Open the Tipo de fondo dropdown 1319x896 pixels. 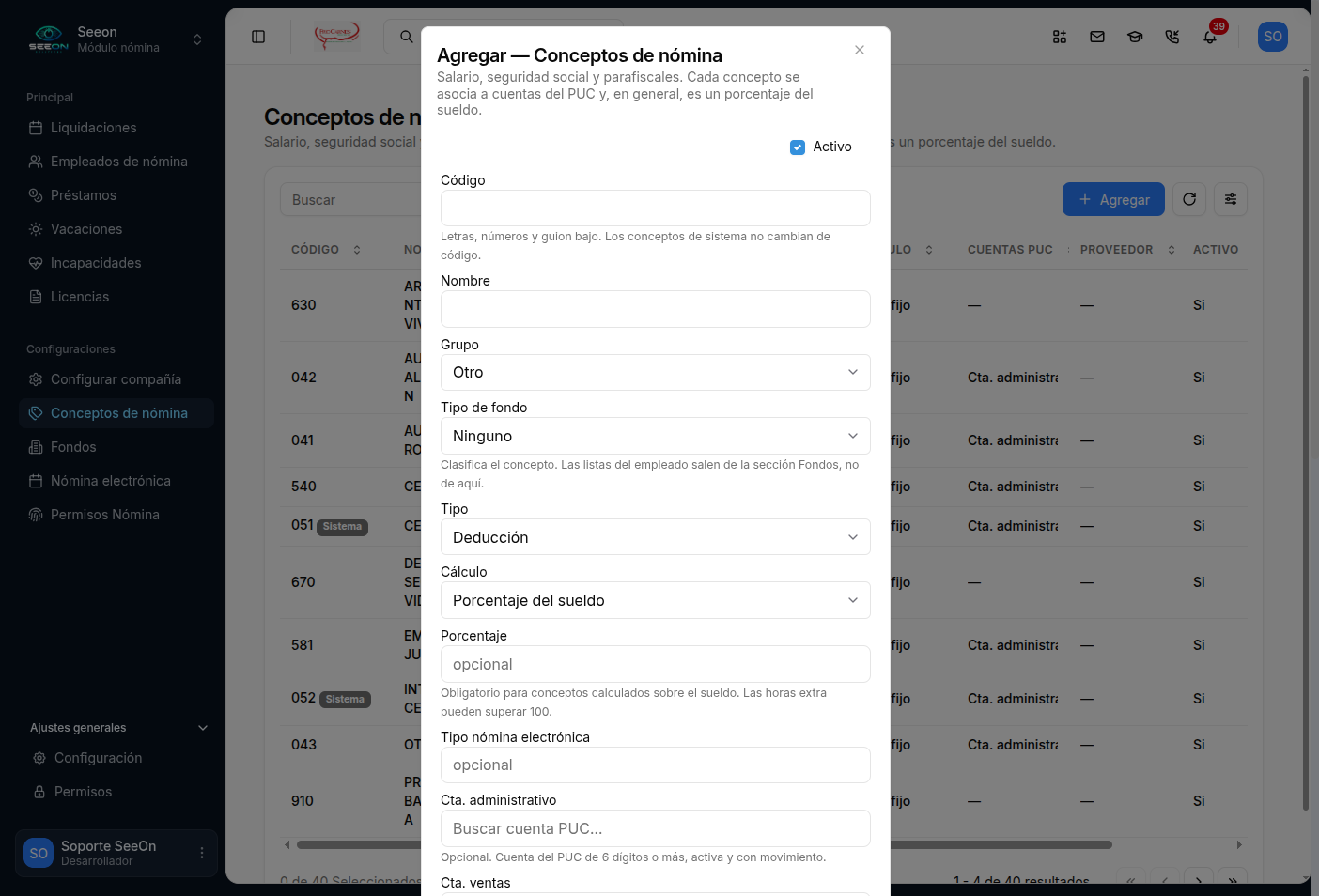[656, 436]
